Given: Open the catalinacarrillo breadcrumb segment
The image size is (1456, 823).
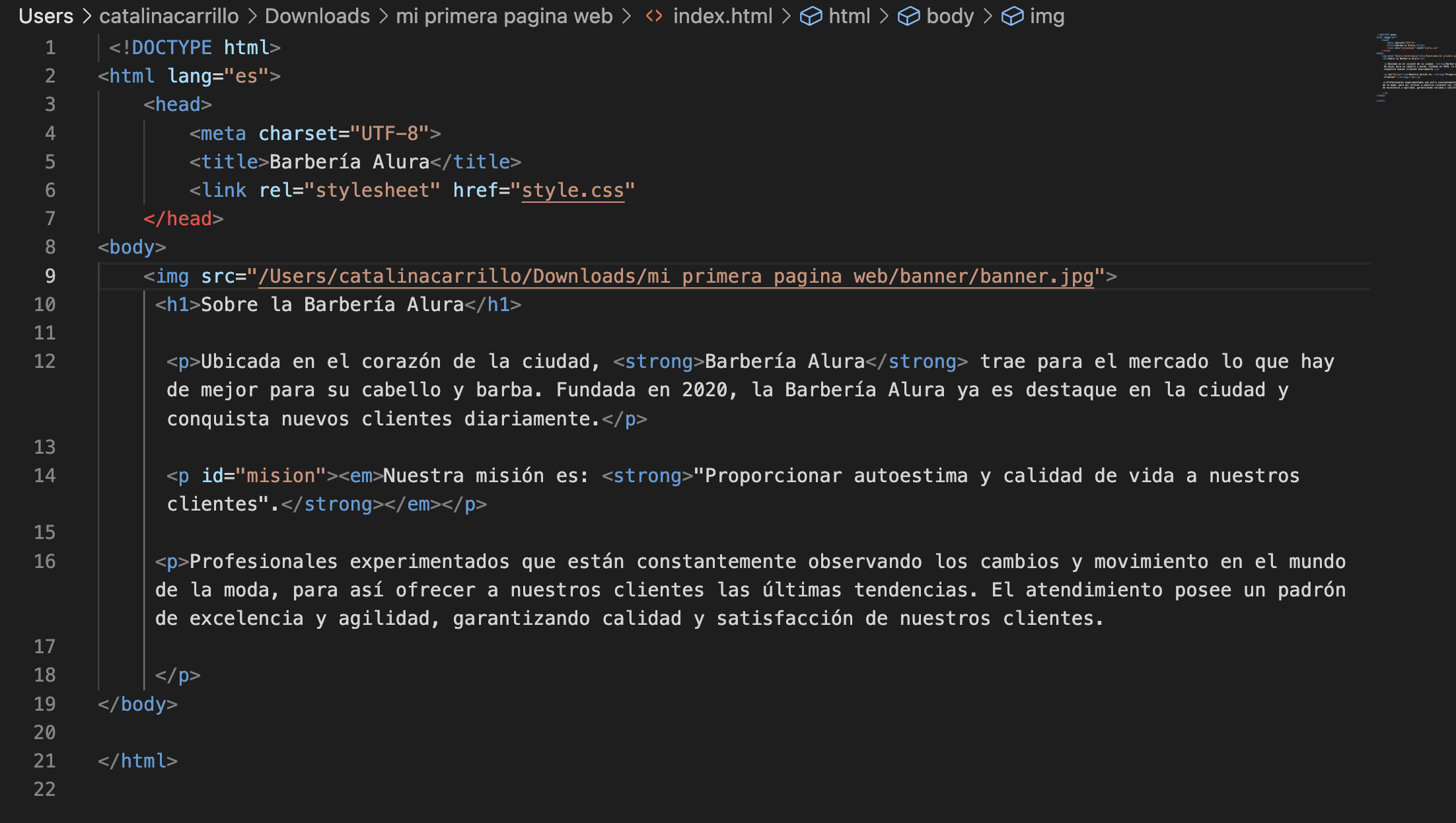Looking at the screenshot, I should click(x=169, y=16).
